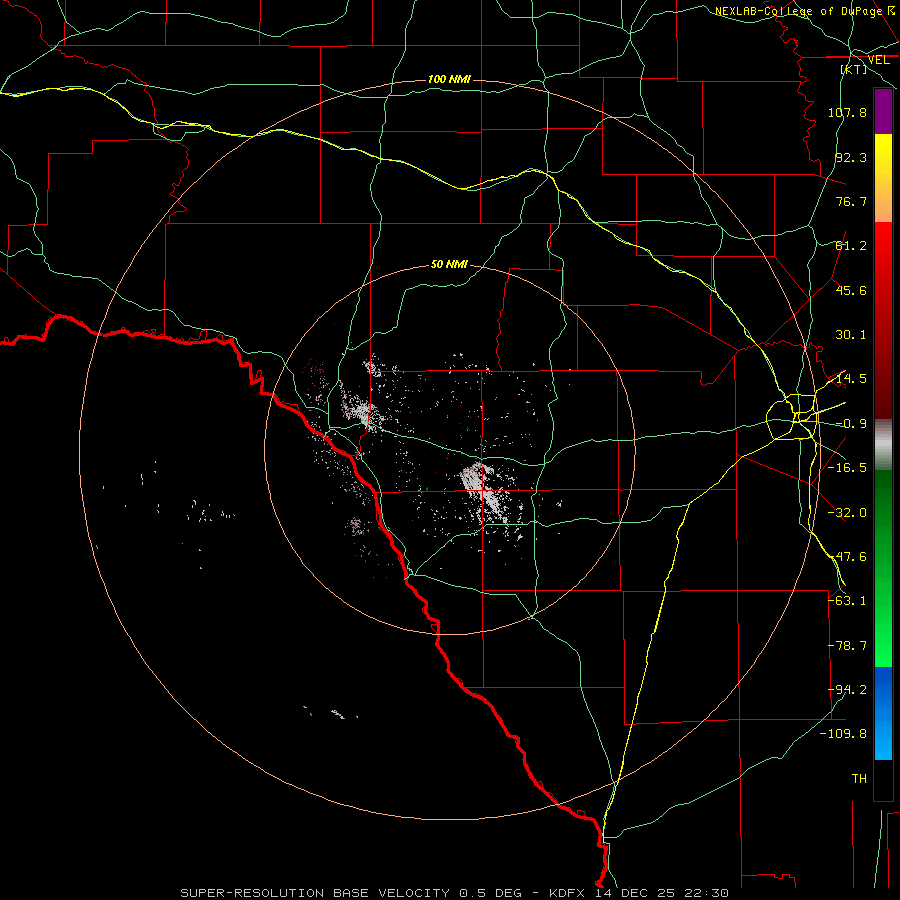Select the 45.6 legend value

tap(851, 290)
